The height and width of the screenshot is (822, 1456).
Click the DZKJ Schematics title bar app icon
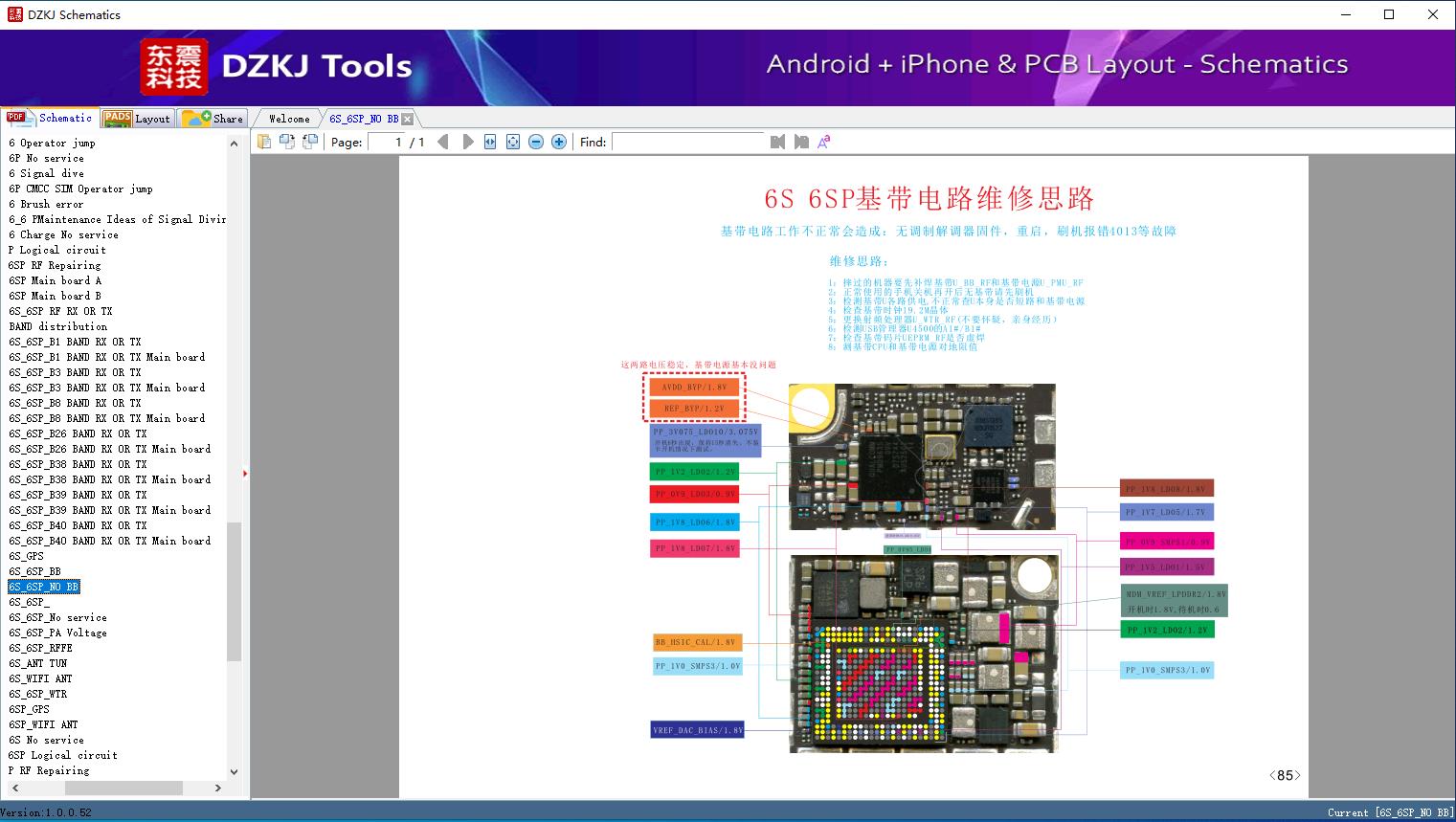(x=13, y=14)
